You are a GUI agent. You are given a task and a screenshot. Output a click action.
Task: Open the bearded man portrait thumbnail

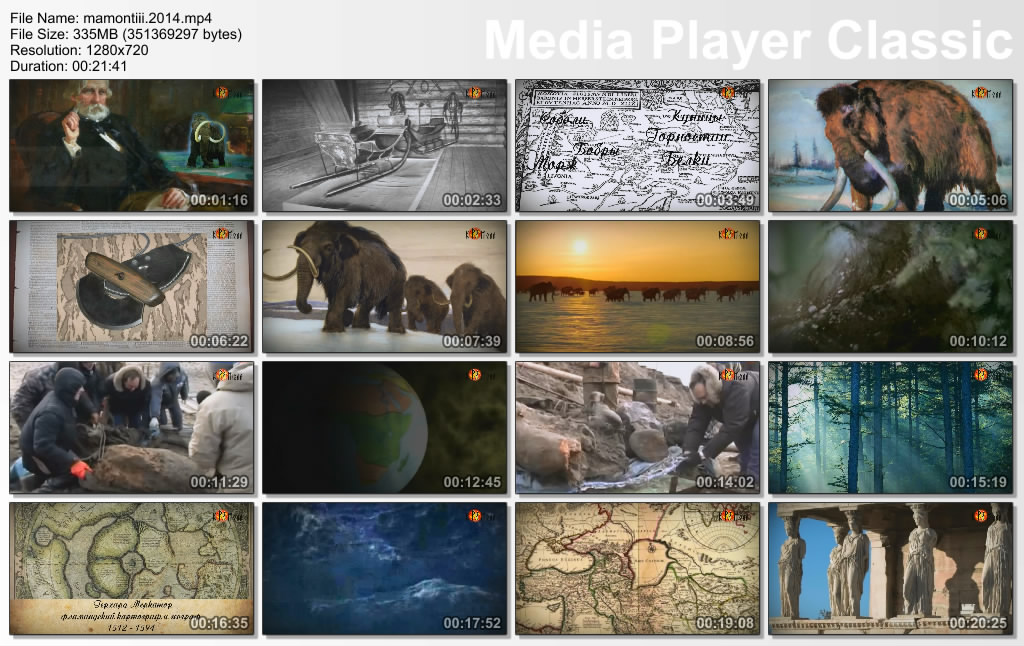(131, 145)
